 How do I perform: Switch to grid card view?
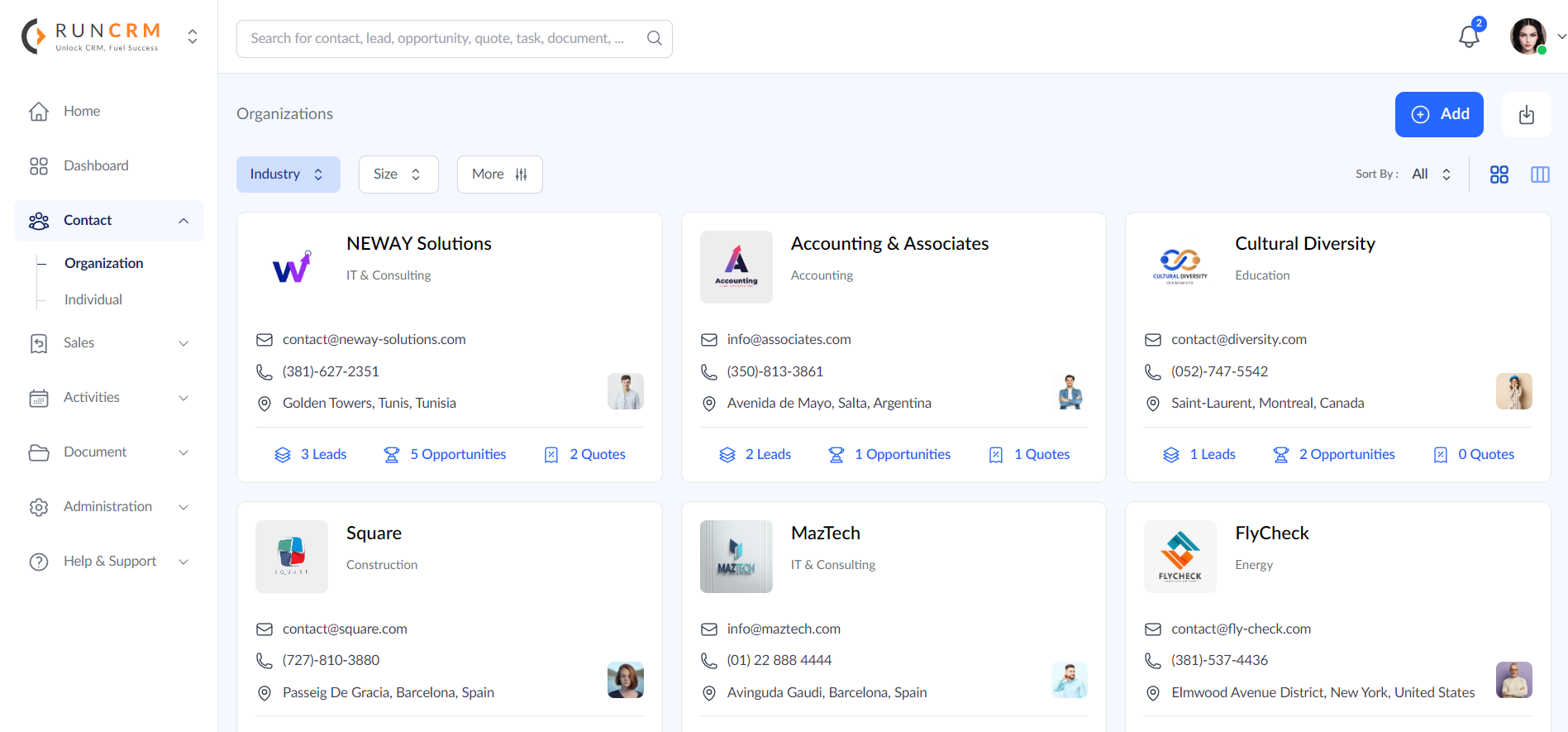[1499, 175]
